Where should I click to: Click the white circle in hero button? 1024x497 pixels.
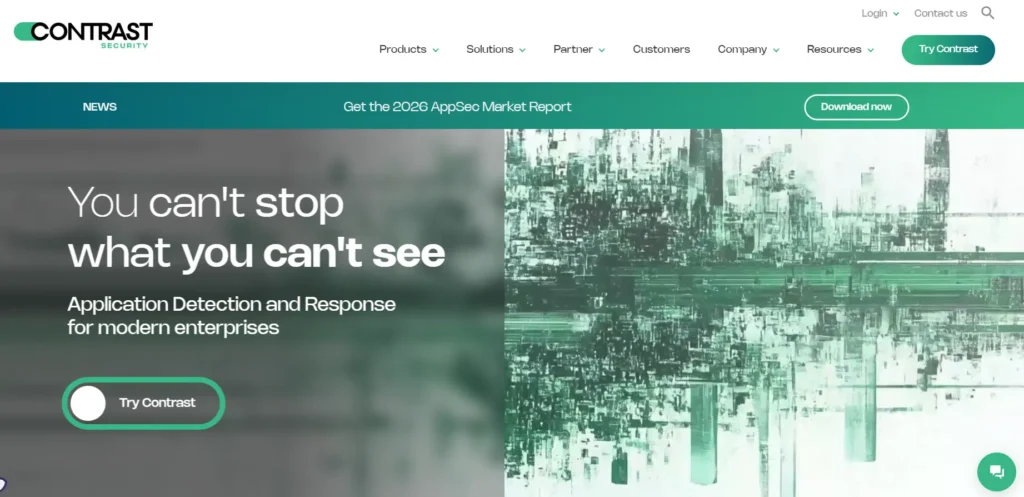88,403
